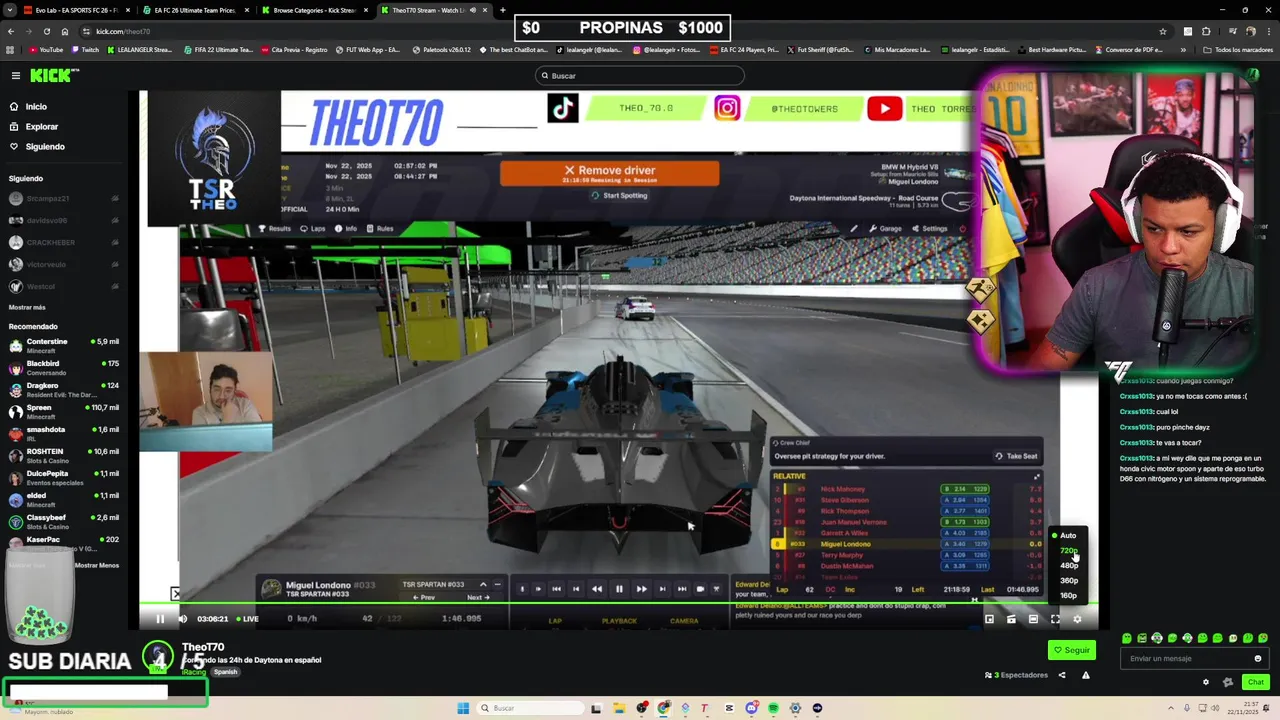Viewport: 1280px width, 720px height.
Task: Choose 480p video quality
Action: coord(1068,565)
